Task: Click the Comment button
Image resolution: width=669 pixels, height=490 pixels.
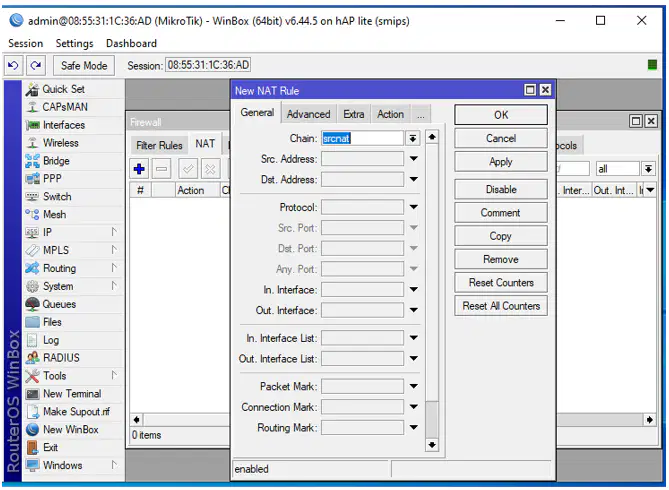Action: coord(501,213)
